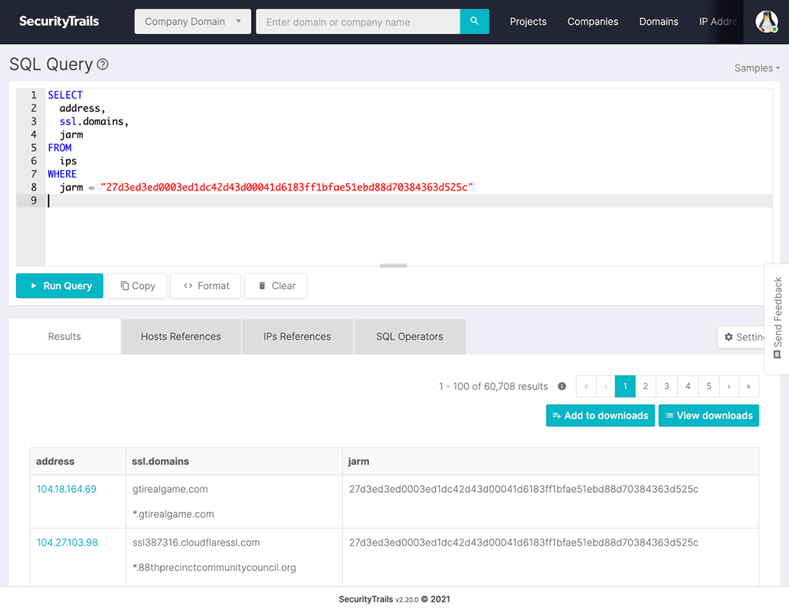Click ssl387316.cloudflaressl.com domain text
This screenshot has height=608, width=789.
(196, 543)
